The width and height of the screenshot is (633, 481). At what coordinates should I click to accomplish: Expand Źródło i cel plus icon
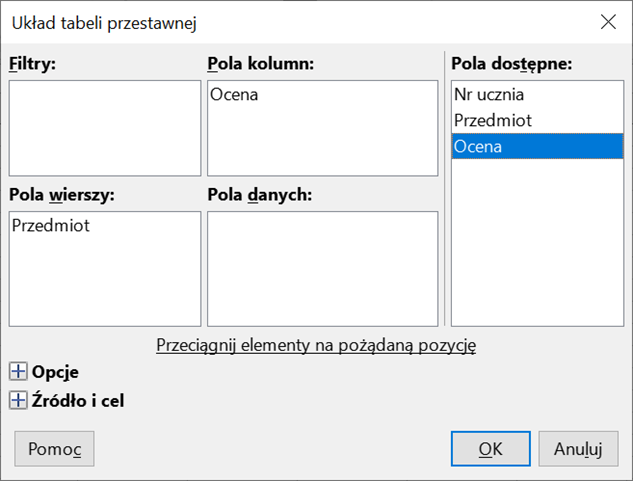(x=17, y=401)
